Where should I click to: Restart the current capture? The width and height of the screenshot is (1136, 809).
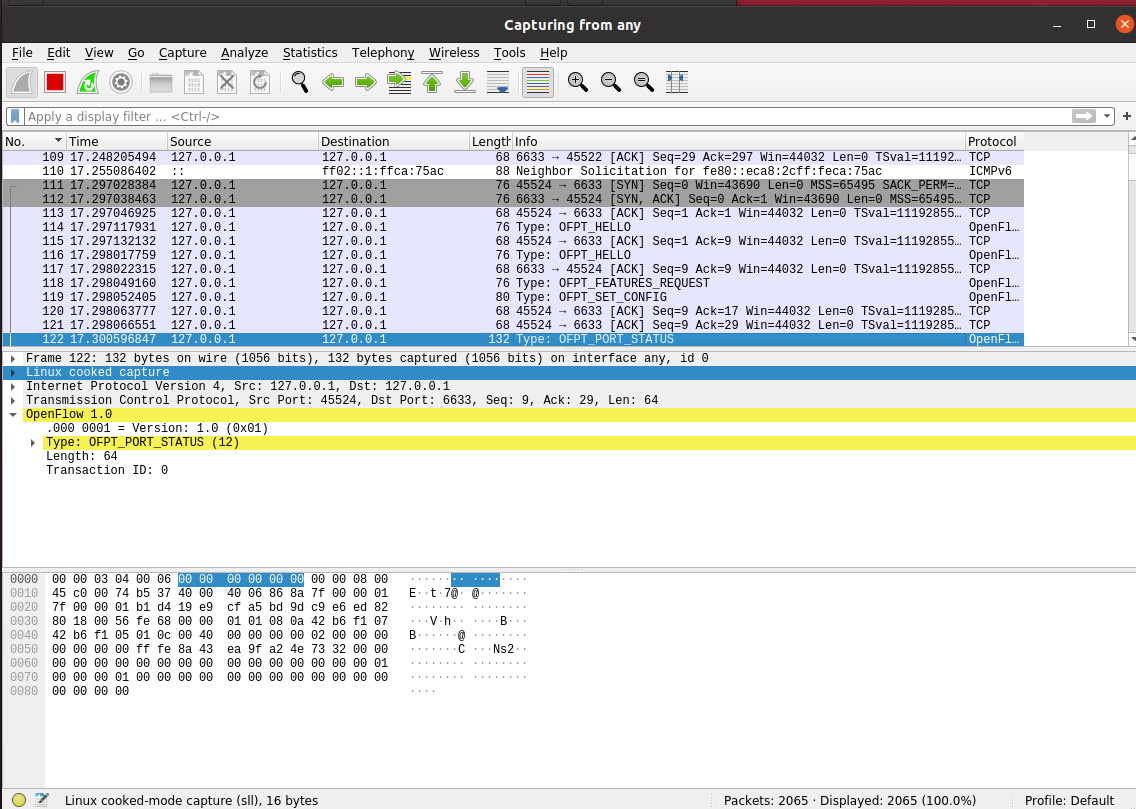[88, 82]
